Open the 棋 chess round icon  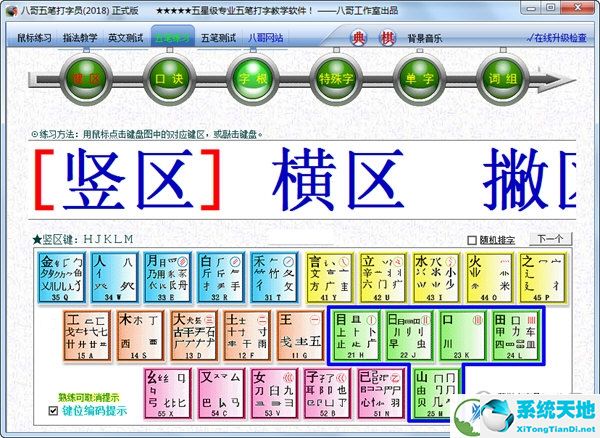387,38
